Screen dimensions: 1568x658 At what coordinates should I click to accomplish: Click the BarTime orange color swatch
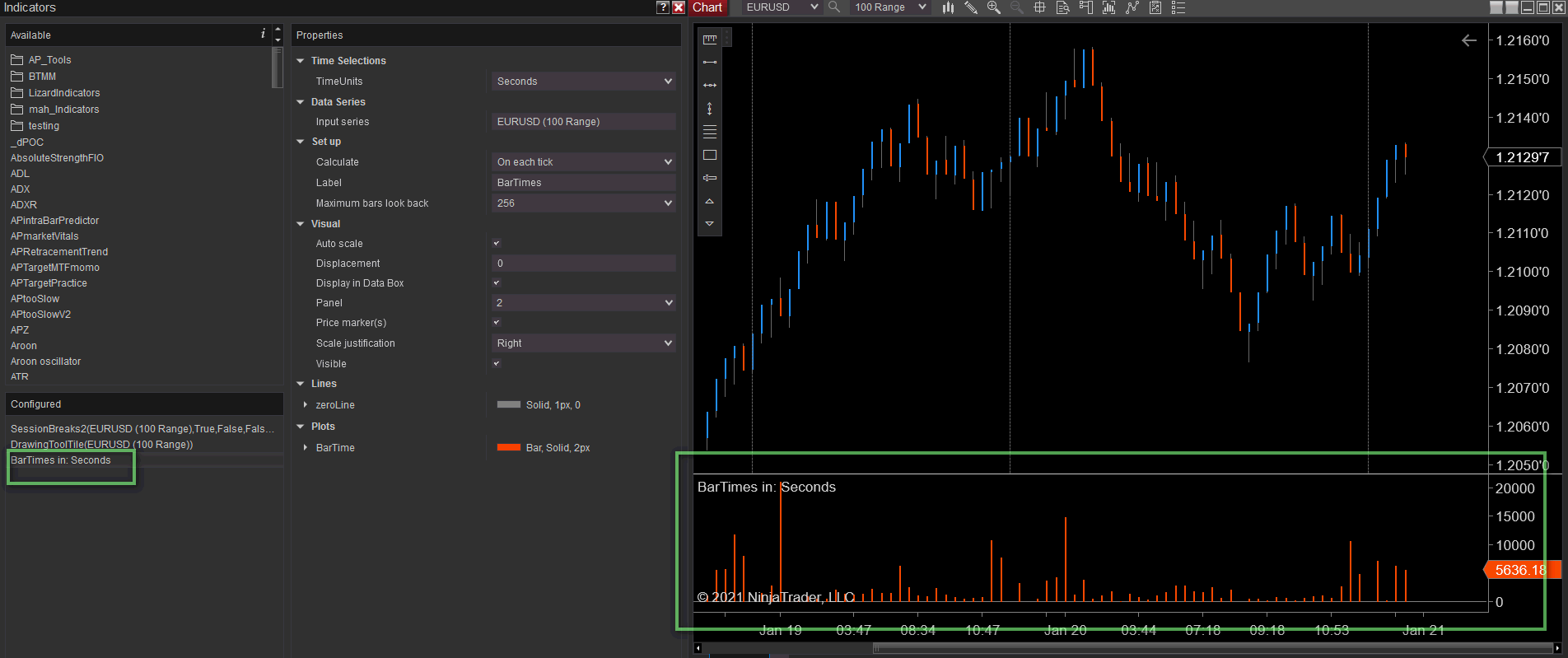(x=509, y=448)
